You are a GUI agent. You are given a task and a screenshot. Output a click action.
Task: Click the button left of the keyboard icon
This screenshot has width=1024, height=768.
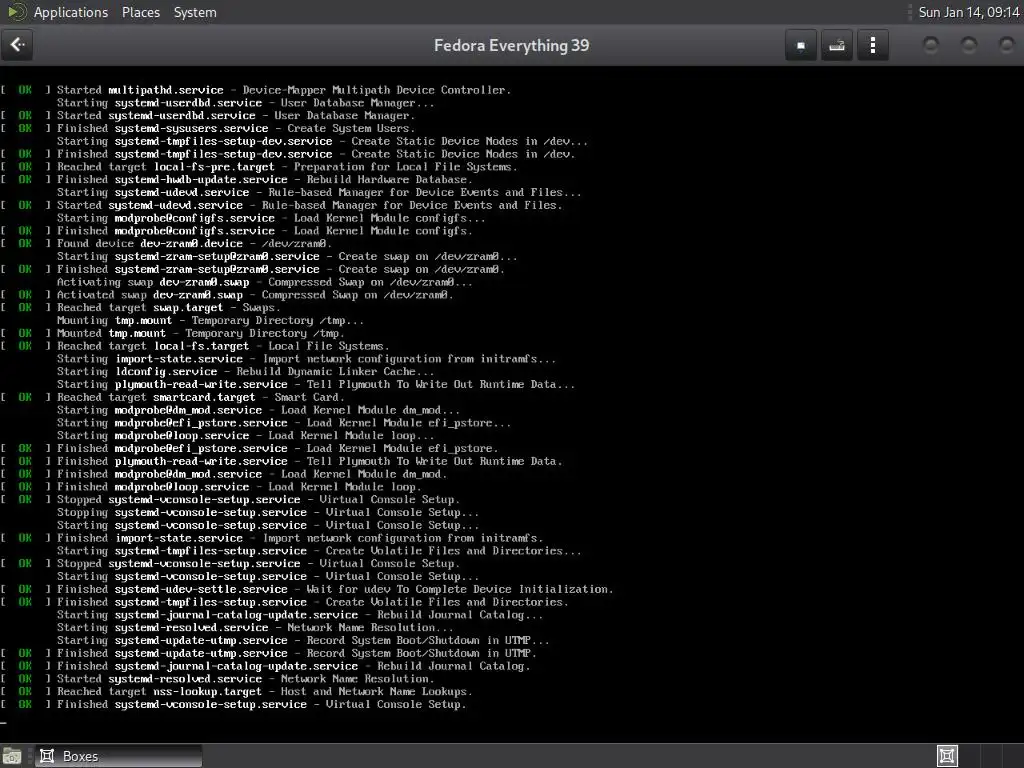801,45
